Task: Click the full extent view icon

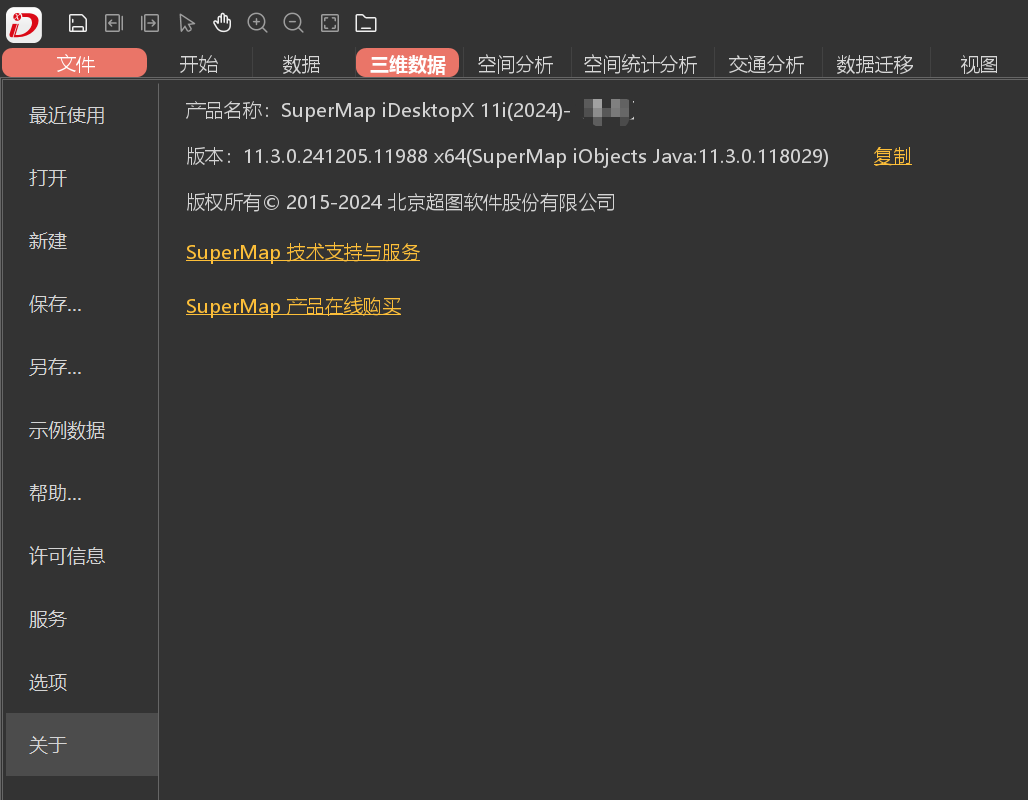Action: coord(330,23)
